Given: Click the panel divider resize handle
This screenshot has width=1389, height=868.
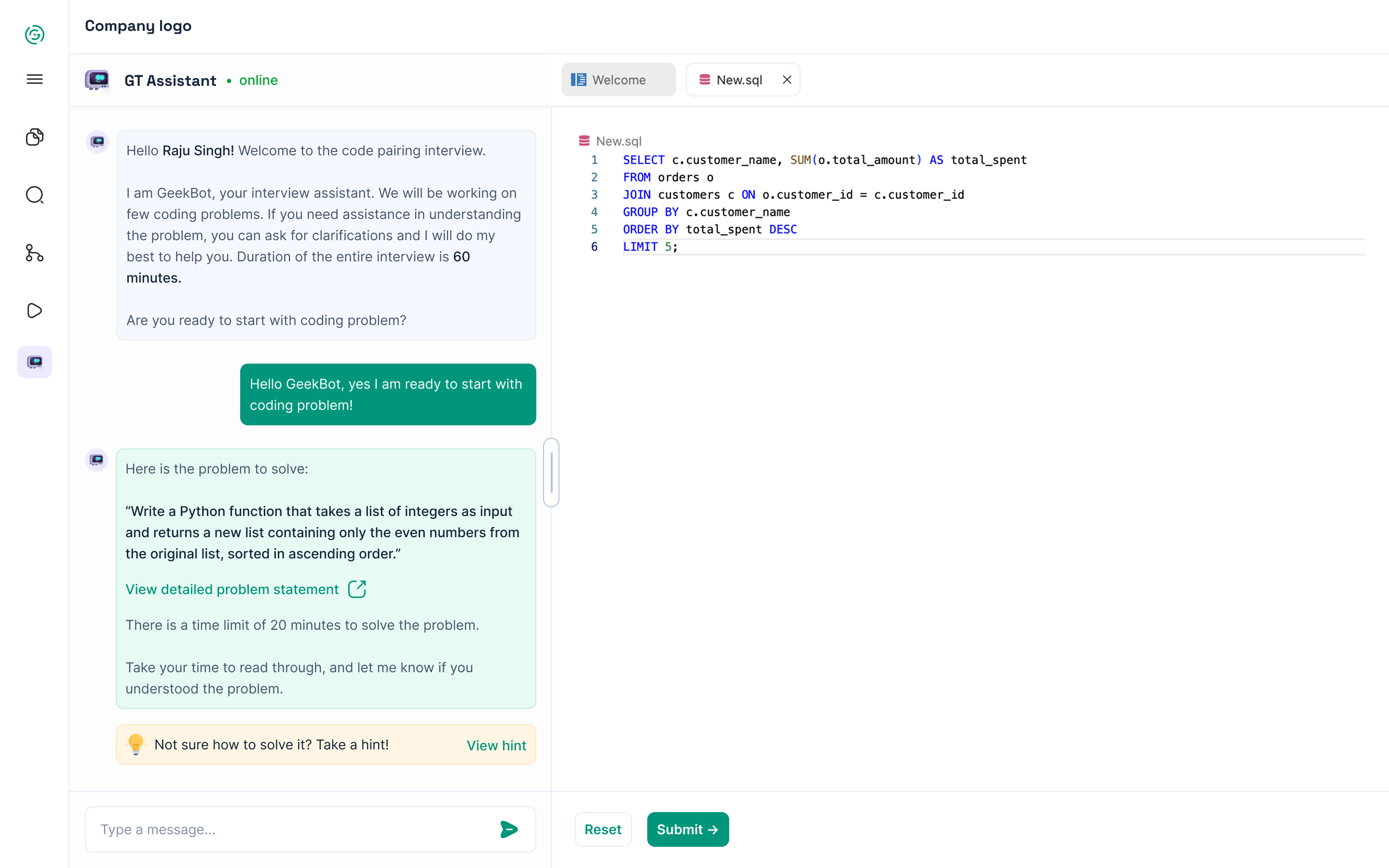Looking at the screenshot, I should coord(551,472).
